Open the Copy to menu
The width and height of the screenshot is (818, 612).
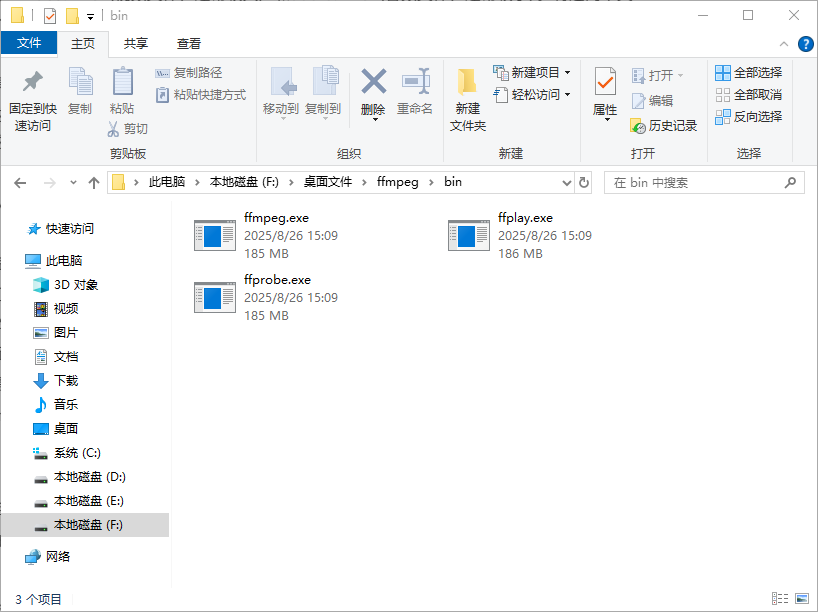tap(323, 93)
